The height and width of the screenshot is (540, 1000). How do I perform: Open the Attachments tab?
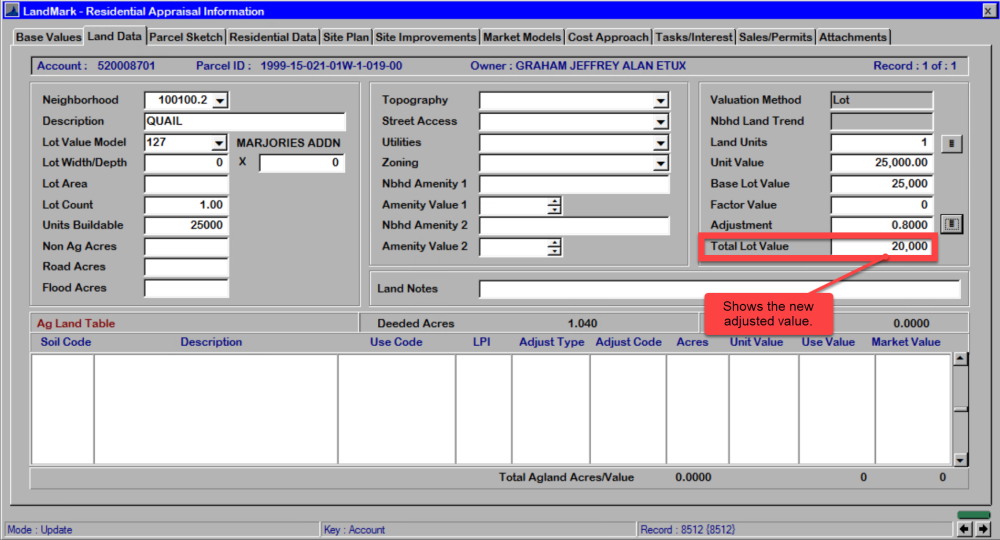(x=853, y=37)
